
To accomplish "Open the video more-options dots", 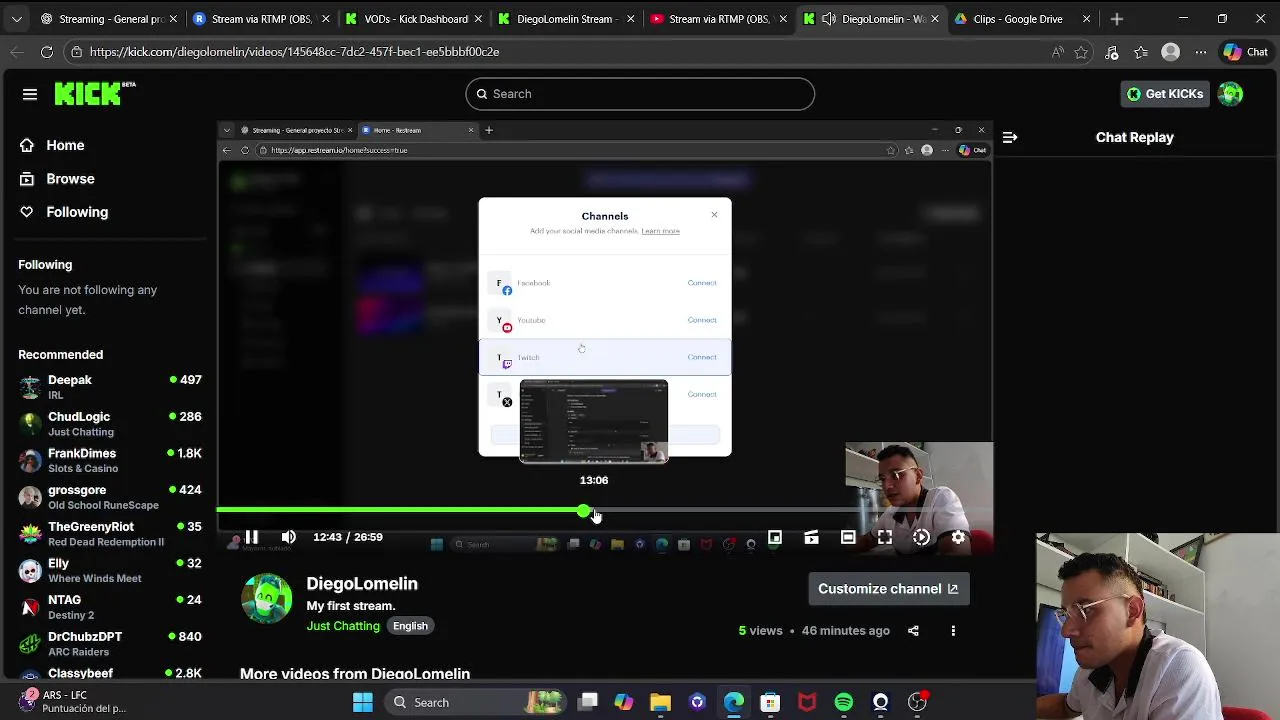I will (x=953, y=631).
